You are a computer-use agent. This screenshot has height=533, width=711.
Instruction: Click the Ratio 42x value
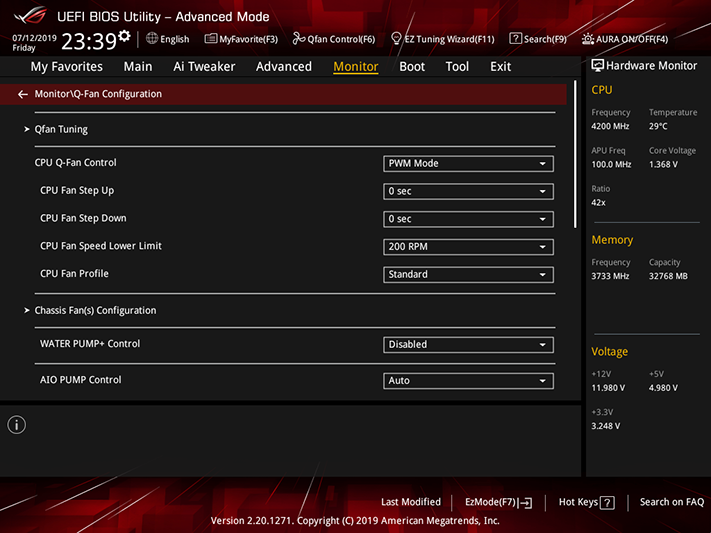pos(599,202)
